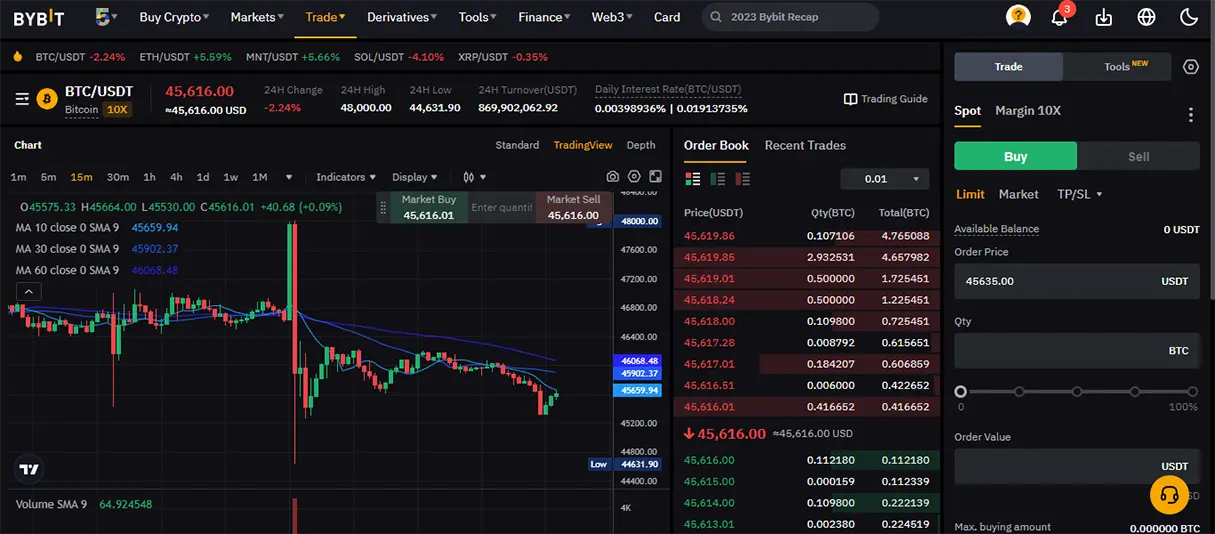1215x534 pixels.
Task: Expand the Indicators dropdown
Action: click(x=346, y=177)
